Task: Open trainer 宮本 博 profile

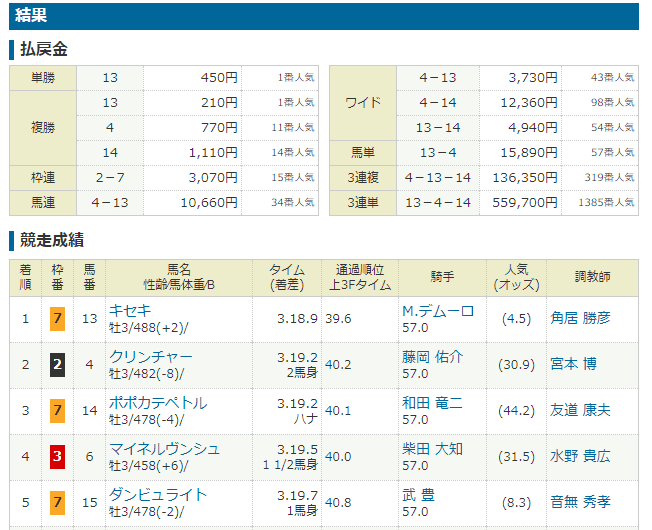Action: pyautogui.click(x=573, y=364)
